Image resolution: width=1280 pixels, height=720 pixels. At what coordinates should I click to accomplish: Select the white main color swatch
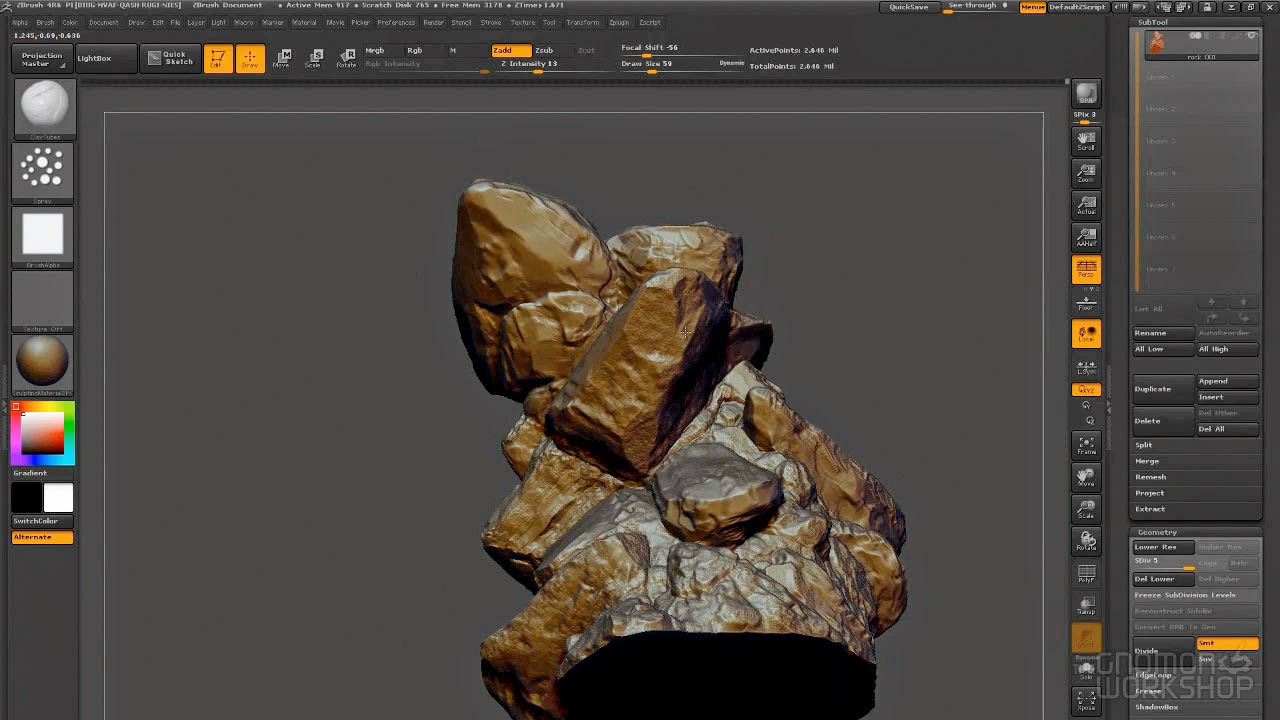pyautogui.click(x=58, y=498)
